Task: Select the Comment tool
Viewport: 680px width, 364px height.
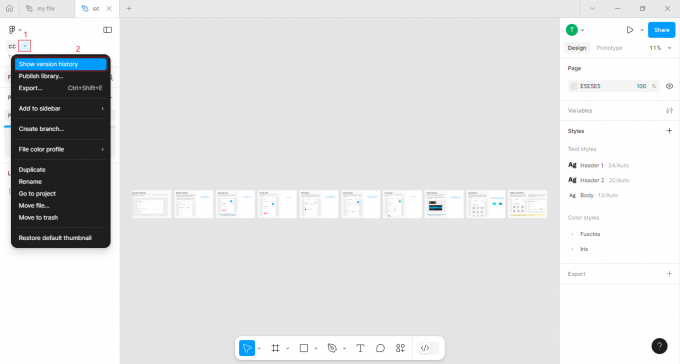Action: point(380,348)
